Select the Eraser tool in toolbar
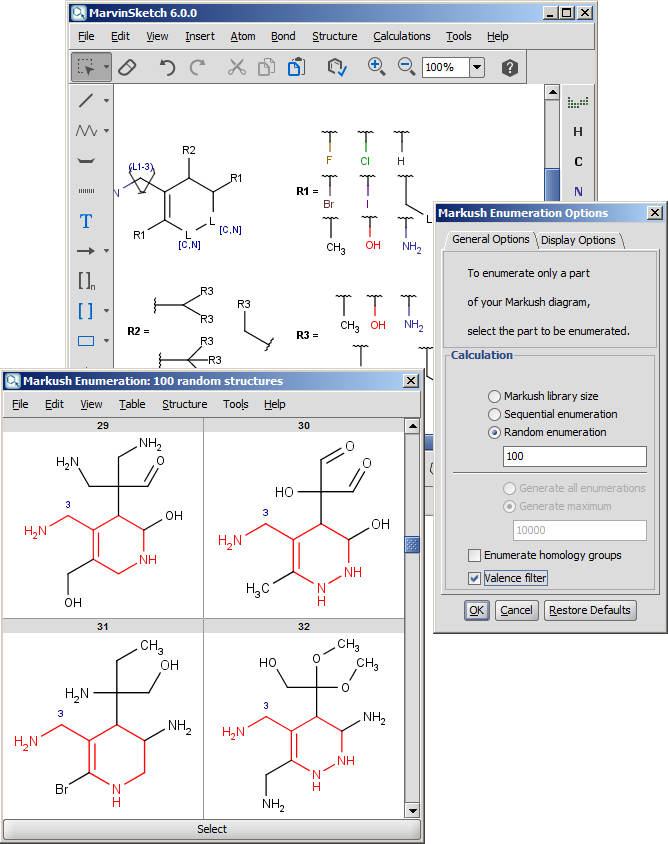Image resolution: width=668 pixels, height=844 pixels. tap(126, 67)
